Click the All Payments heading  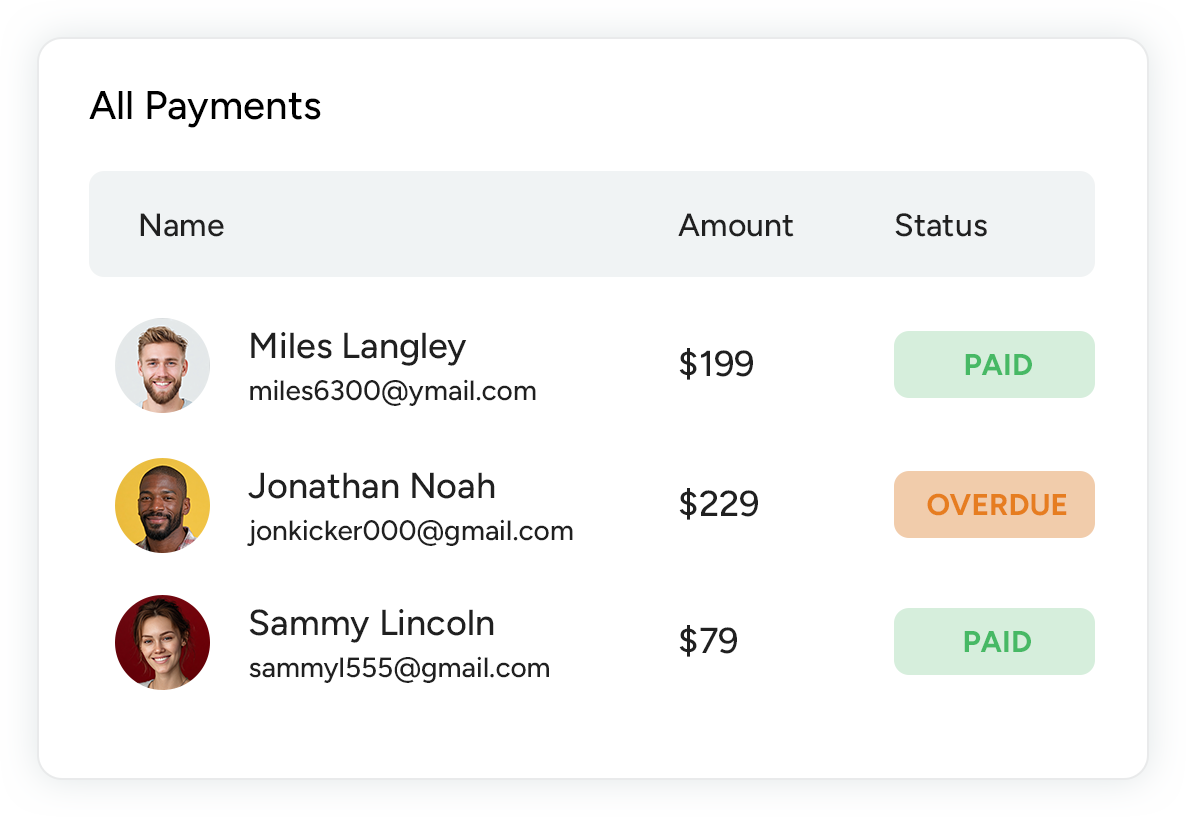205,106
